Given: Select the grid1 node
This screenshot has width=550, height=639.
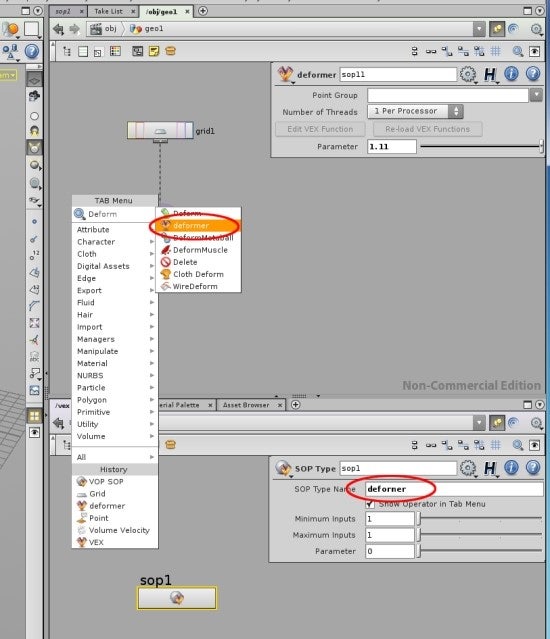Looking at the screenshot, I should tap(160, 130).
